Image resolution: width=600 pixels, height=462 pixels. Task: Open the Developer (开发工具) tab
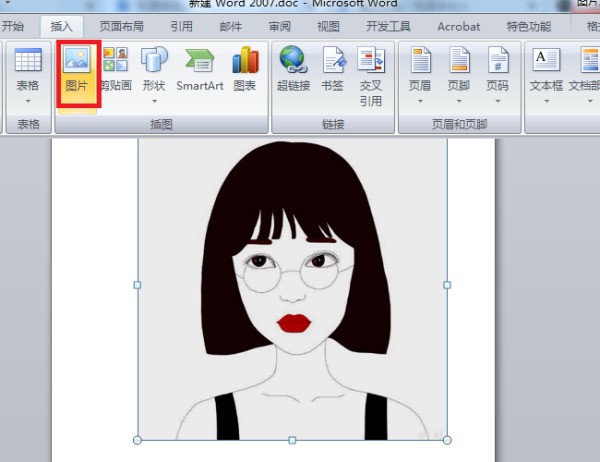(388, 27)
